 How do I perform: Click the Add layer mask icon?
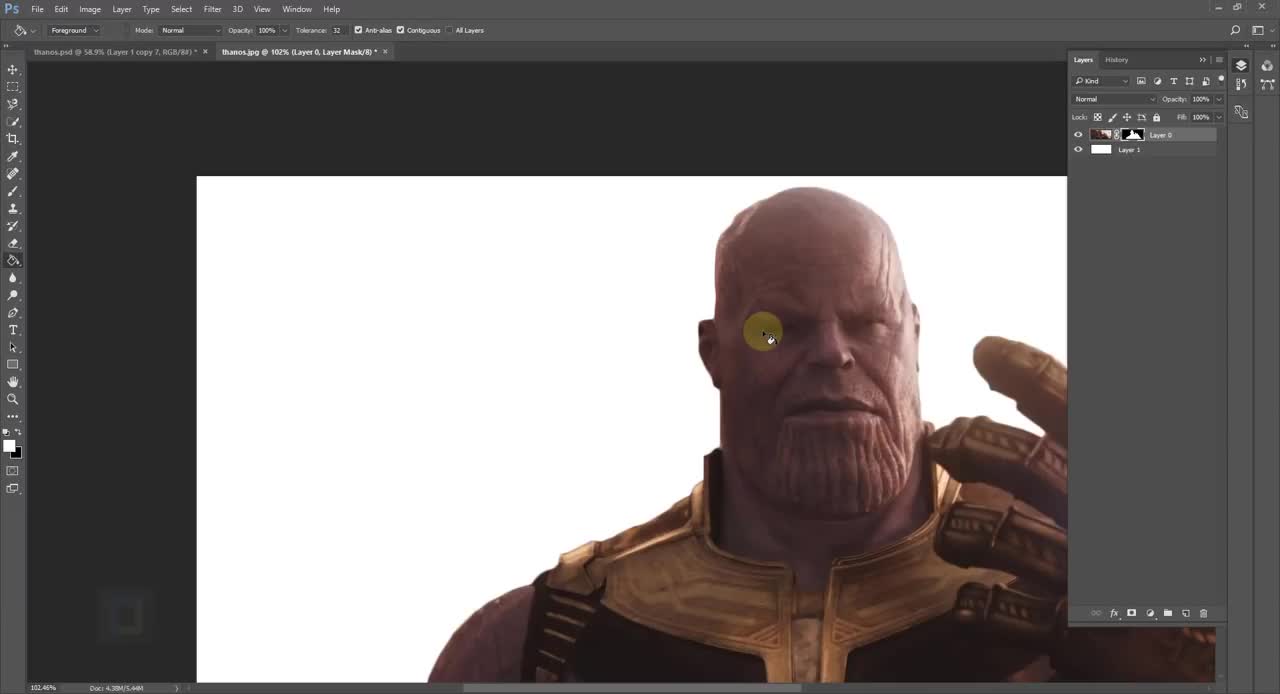pos(1131,613)
